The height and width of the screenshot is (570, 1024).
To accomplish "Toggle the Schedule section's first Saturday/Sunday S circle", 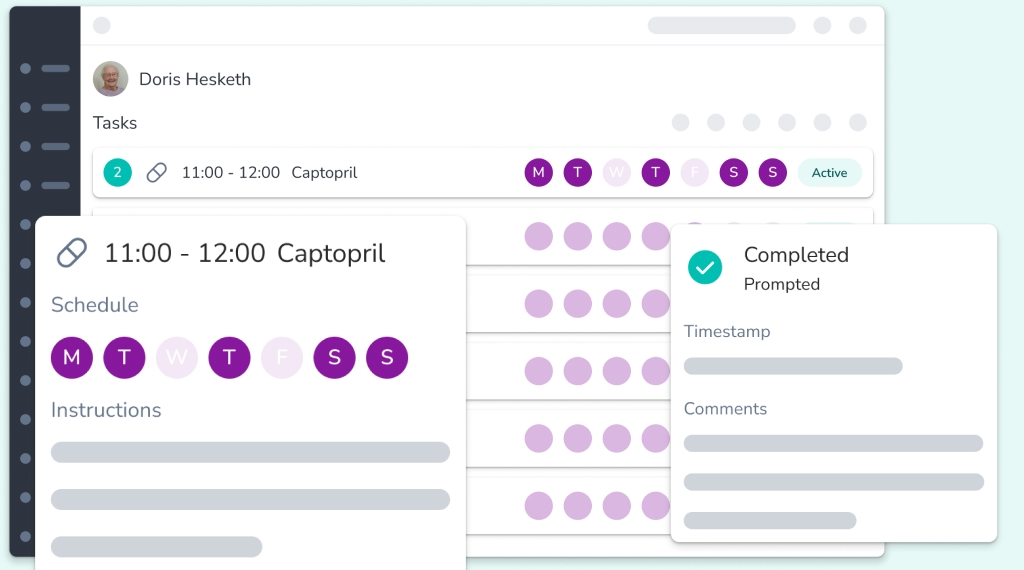I will 334,358.
